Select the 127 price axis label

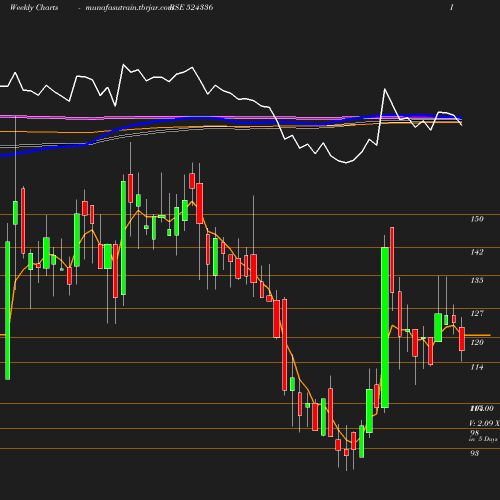coord(477,313)
